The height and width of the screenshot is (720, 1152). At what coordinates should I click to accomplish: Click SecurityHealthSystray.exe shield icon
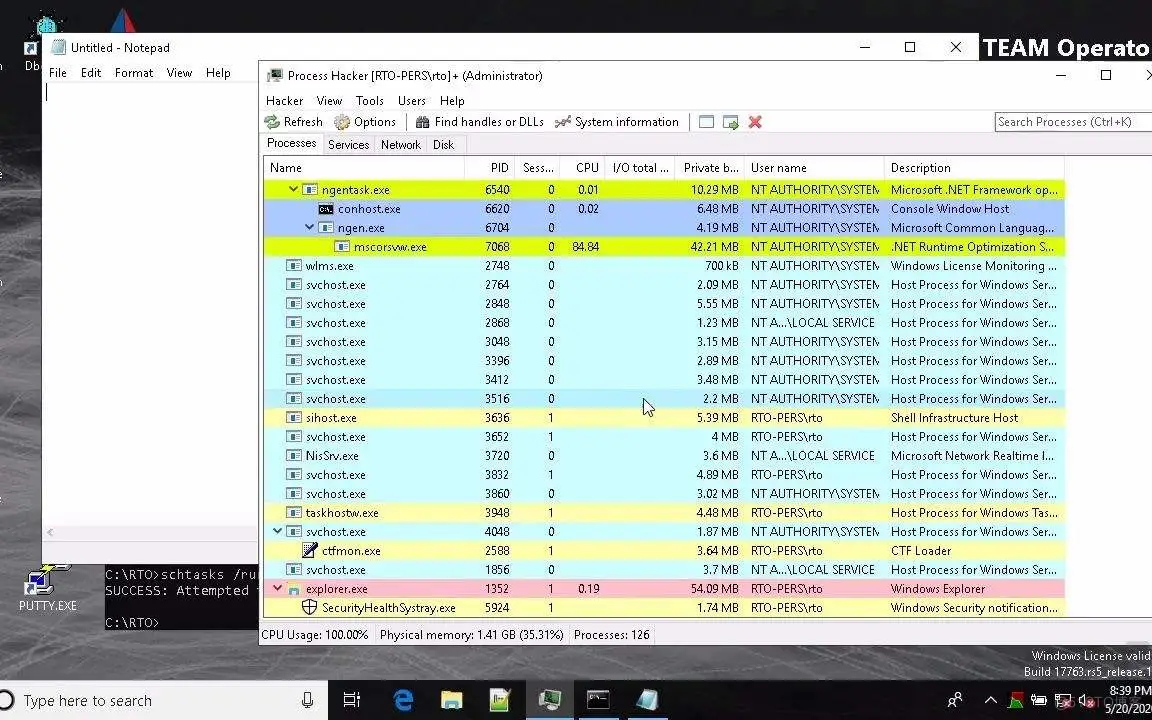click(x=309, y=608)
